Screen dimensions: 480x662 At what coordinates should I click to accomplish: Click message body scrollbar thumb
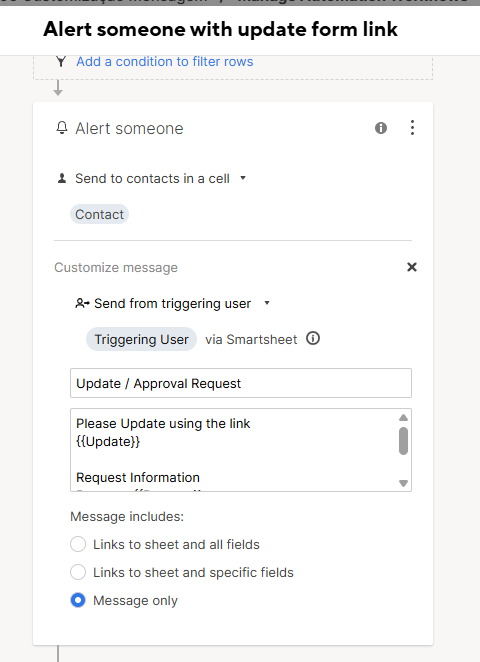(403, 441)
